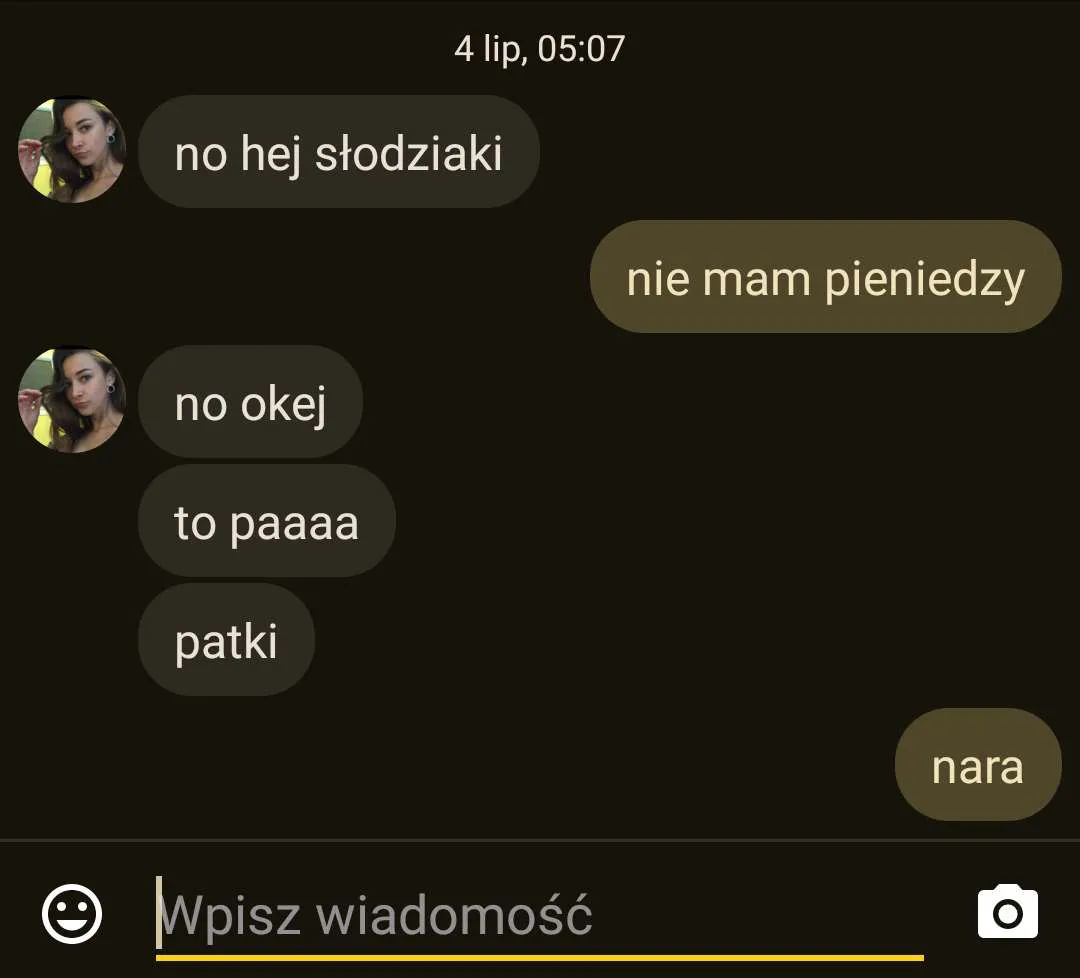The width and height of the screenshot is (1080, 978).
Task: Open the emoji picker smiley icon
Action: click(72, 914)
